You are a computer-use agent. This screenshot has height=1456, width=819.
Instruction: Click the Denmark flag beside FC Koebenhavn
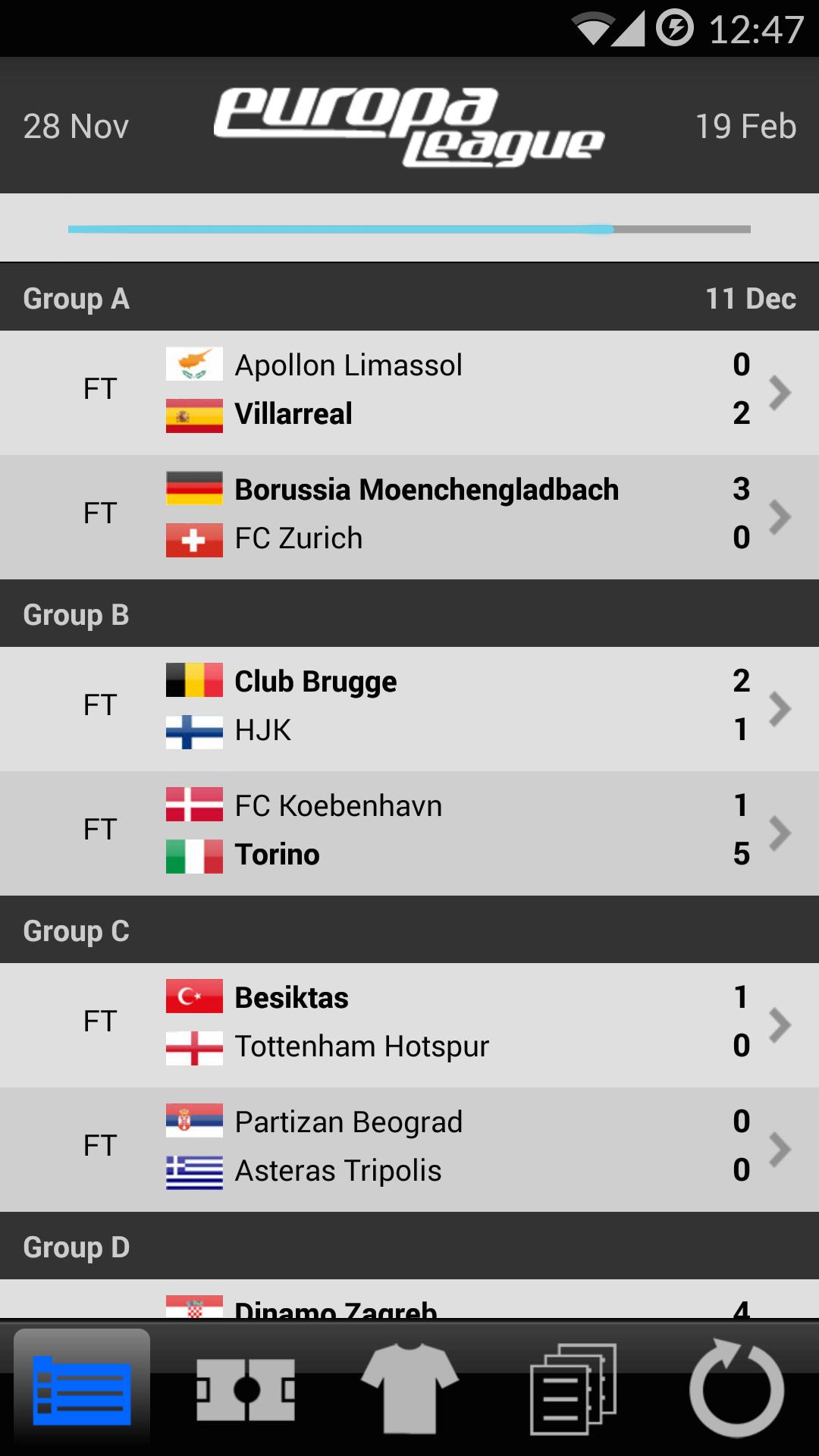(193, 805)
